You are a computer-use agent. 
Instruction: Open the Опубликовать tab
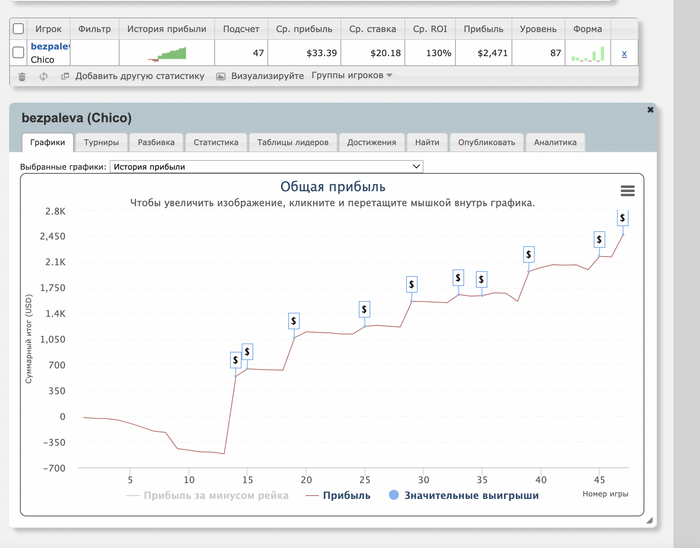(x=487, y=142)
